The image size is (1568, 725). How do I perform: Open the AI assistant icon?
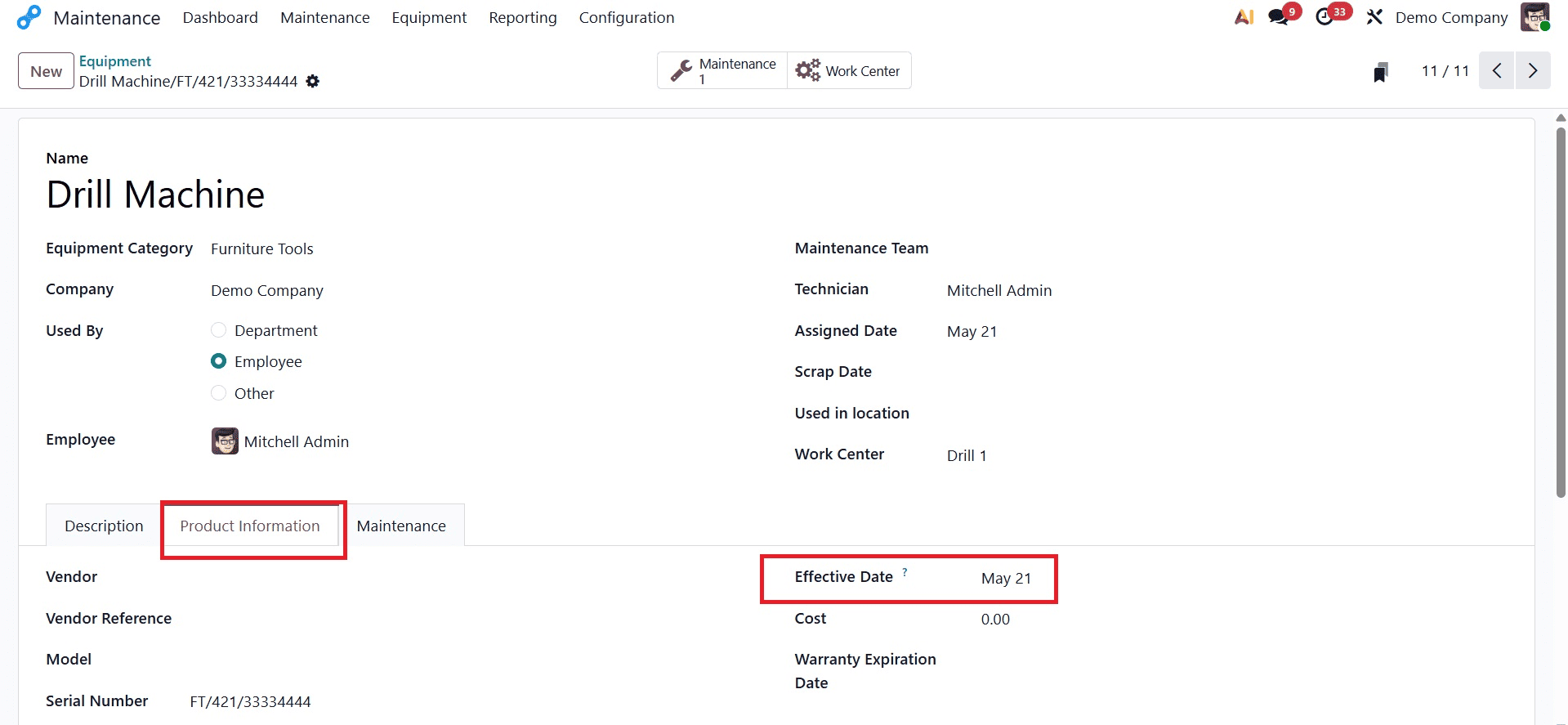1244,17
